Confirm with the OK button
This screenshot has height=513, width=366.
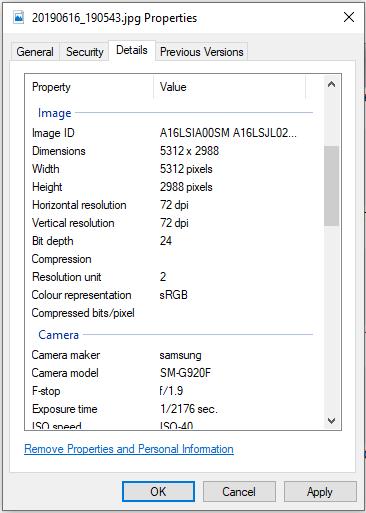pyautogui.click(x=158, y=491)
